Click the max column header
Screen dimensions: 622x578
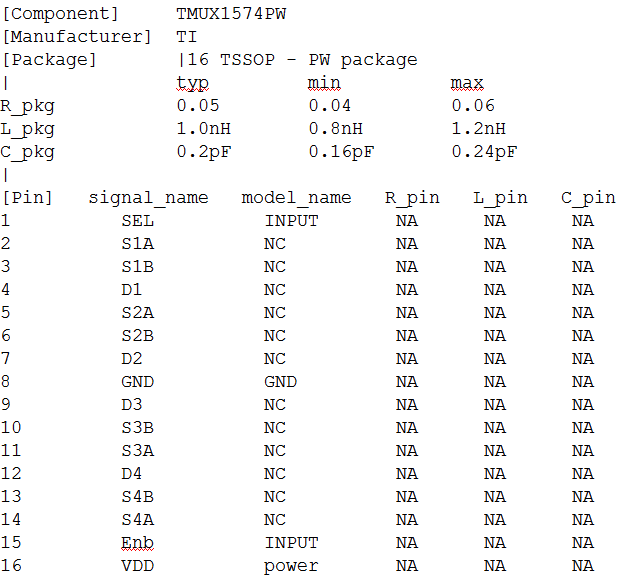click(x=467, y=83)
